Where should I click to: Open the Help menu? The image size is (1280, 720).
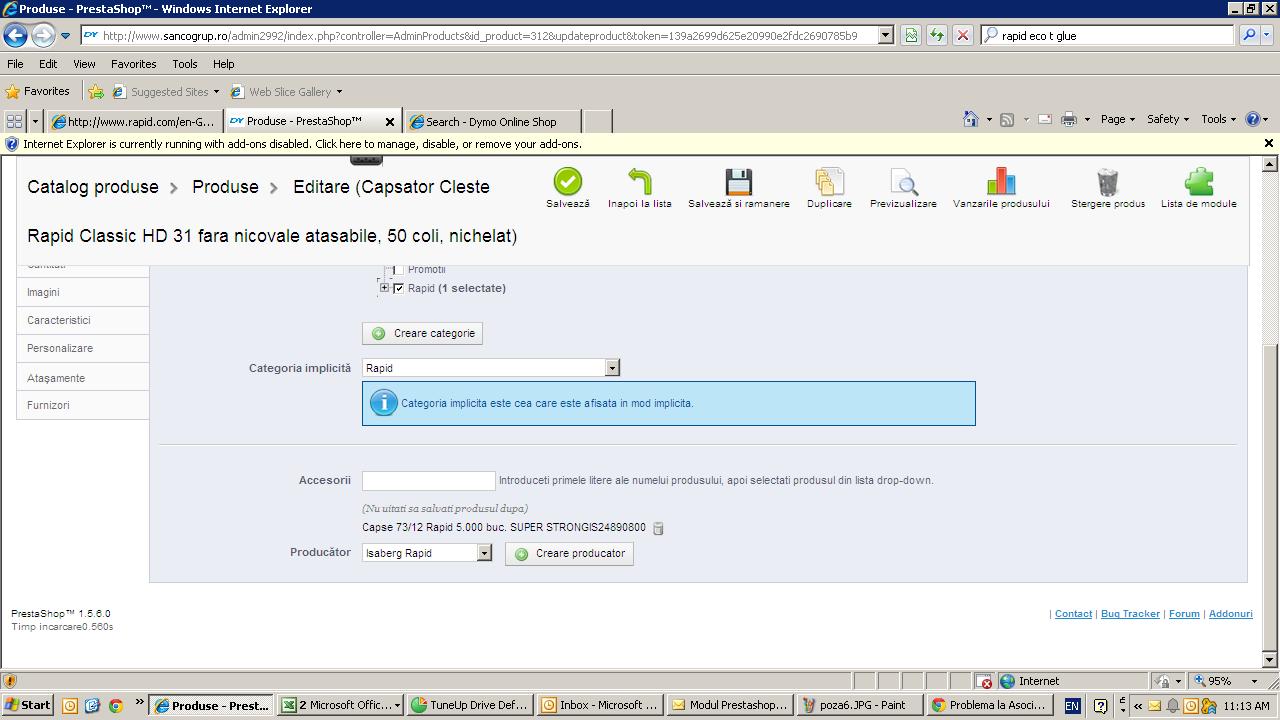223,63
